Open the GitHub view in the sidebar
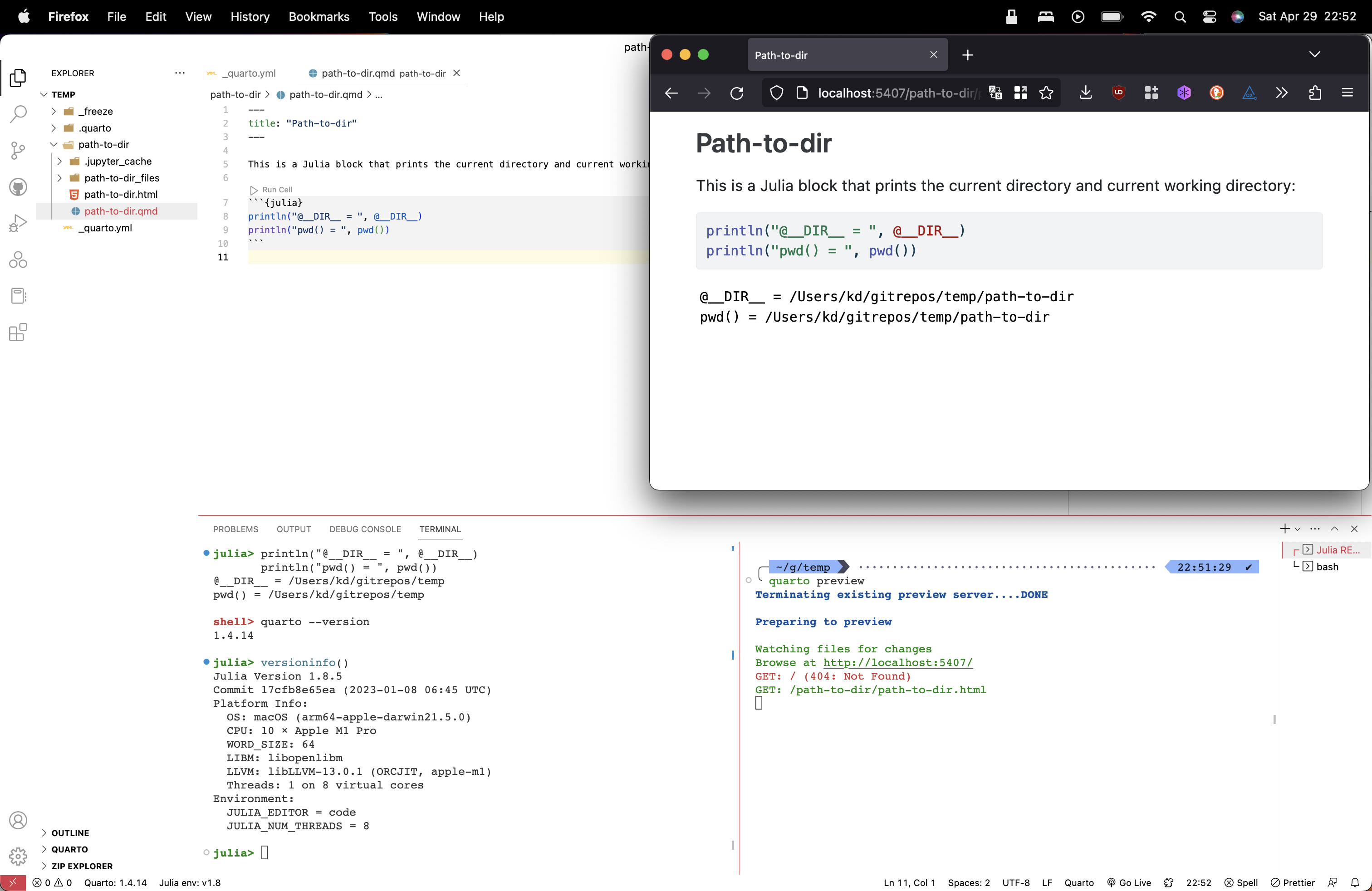 (x=18, y=187)
